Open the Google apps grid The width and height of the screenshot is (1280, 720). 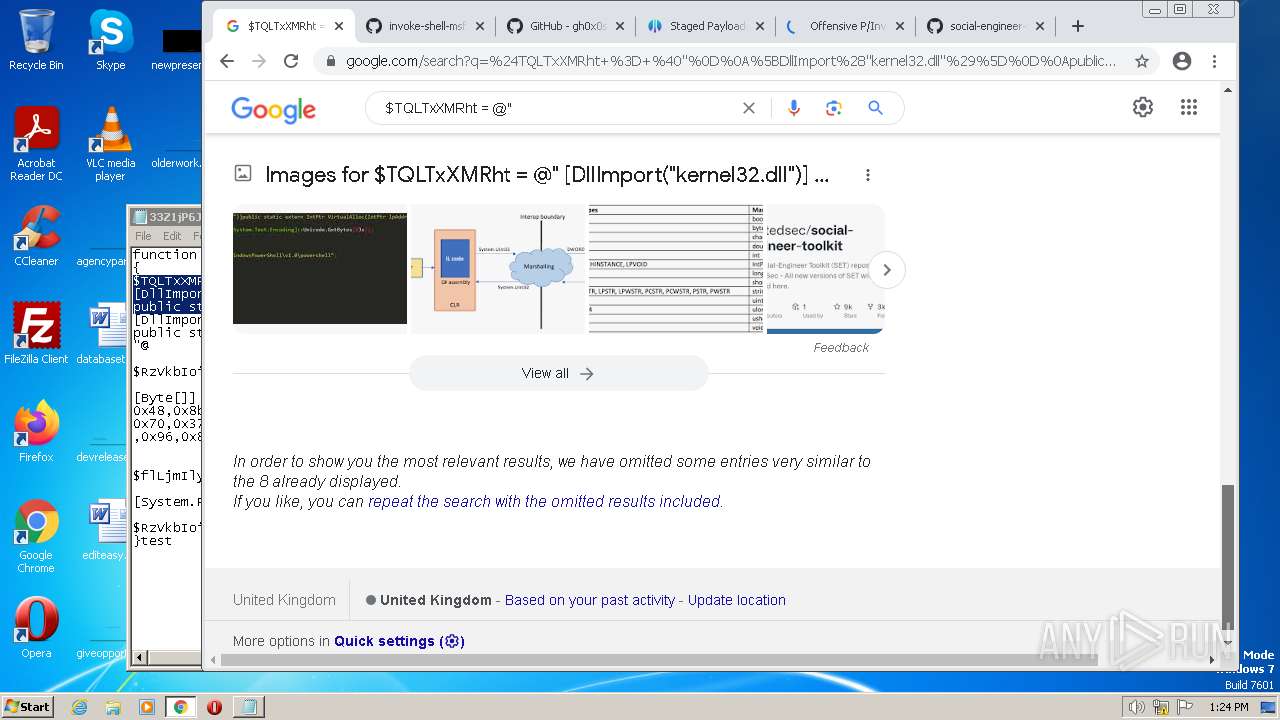coord(1189,107)
